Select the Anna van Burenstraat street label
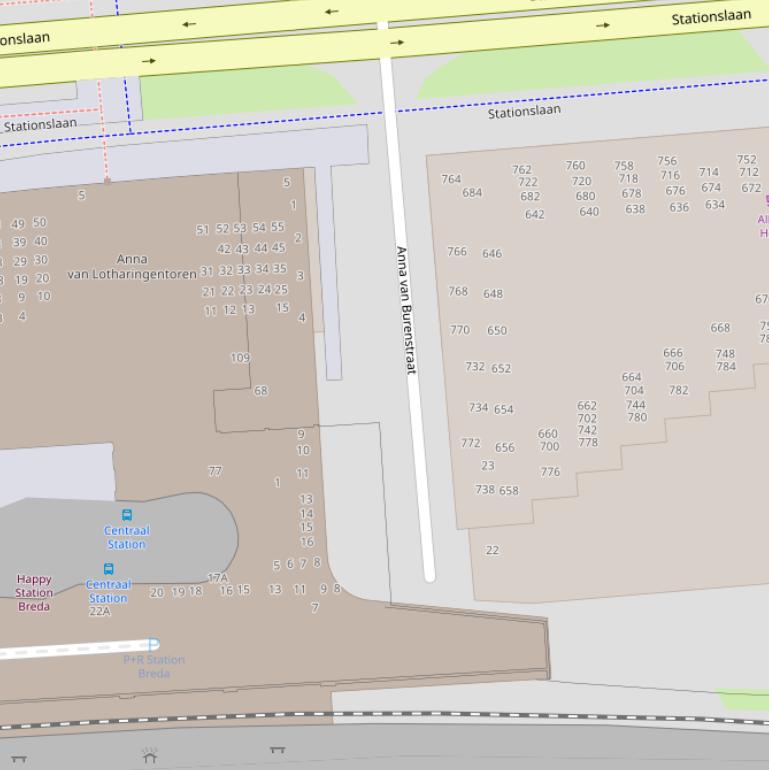The image size is (769, 770). pyautogui.click(x=404, y=310)
